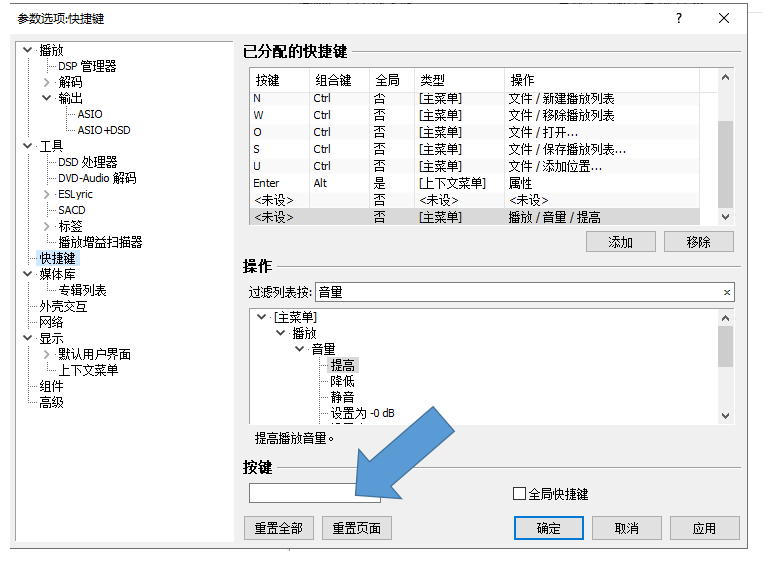Select the 静音 action in the list

click(342, 397)
